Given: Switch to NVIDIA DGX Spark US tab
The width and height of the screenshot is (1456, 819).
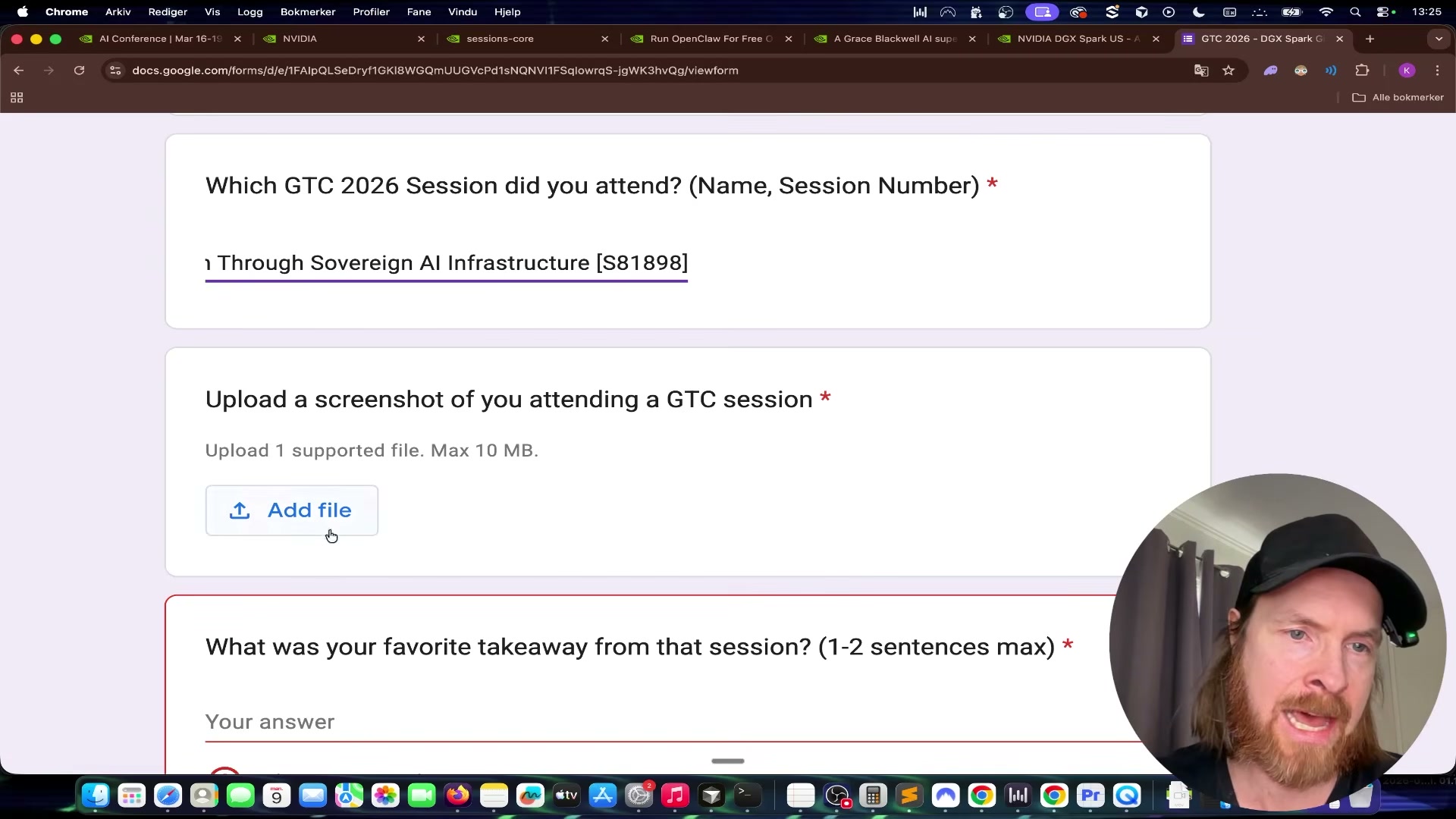Looking at the screenshot, I should 1078,39.
